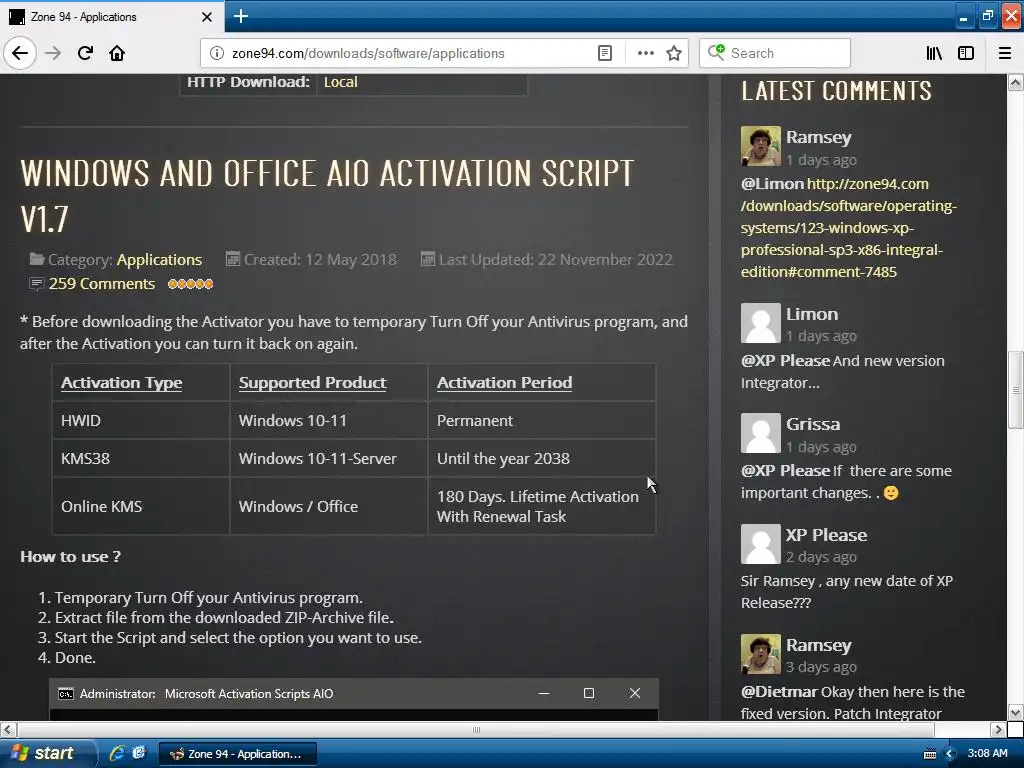1024x768 pixels.
Task: Click the How to use ? heading
Action: 71,556
